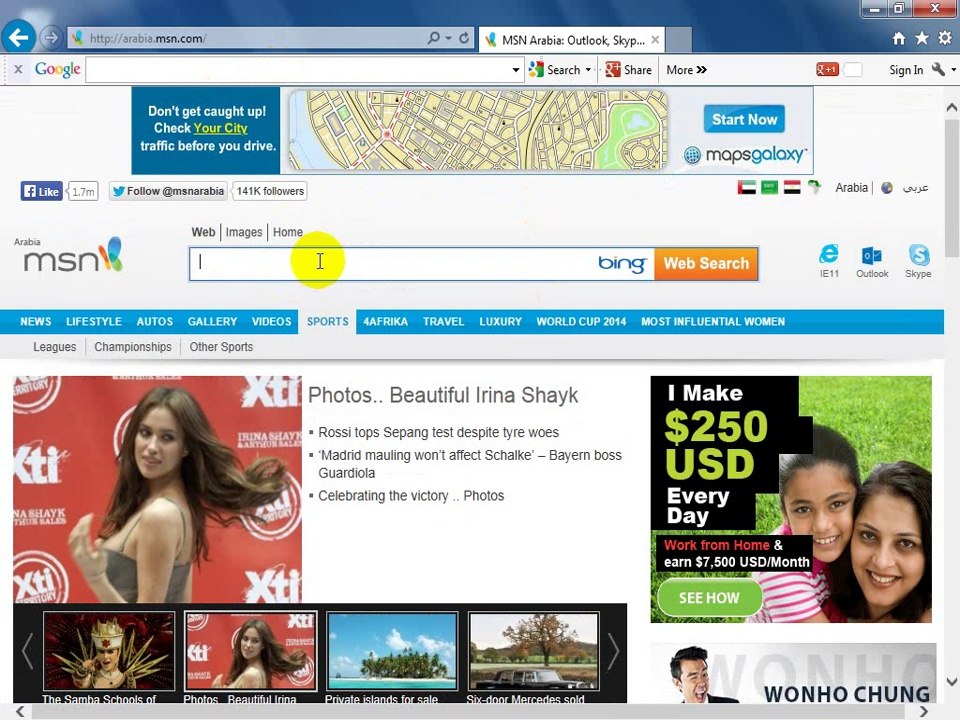Select the Home search tab
This screenshot has width=960, height=720.
288,232
